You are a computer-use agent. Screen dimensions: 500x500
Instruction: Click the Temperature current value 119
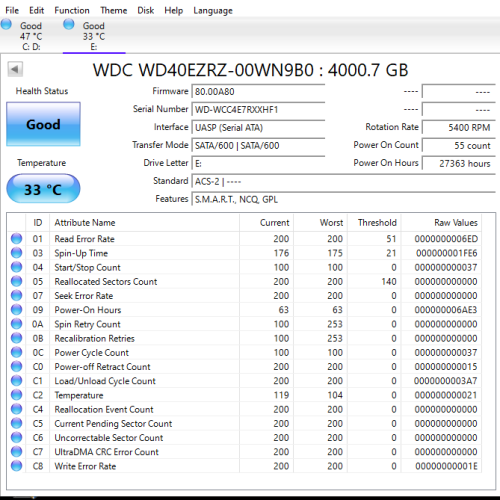click(x=281, y=395)
